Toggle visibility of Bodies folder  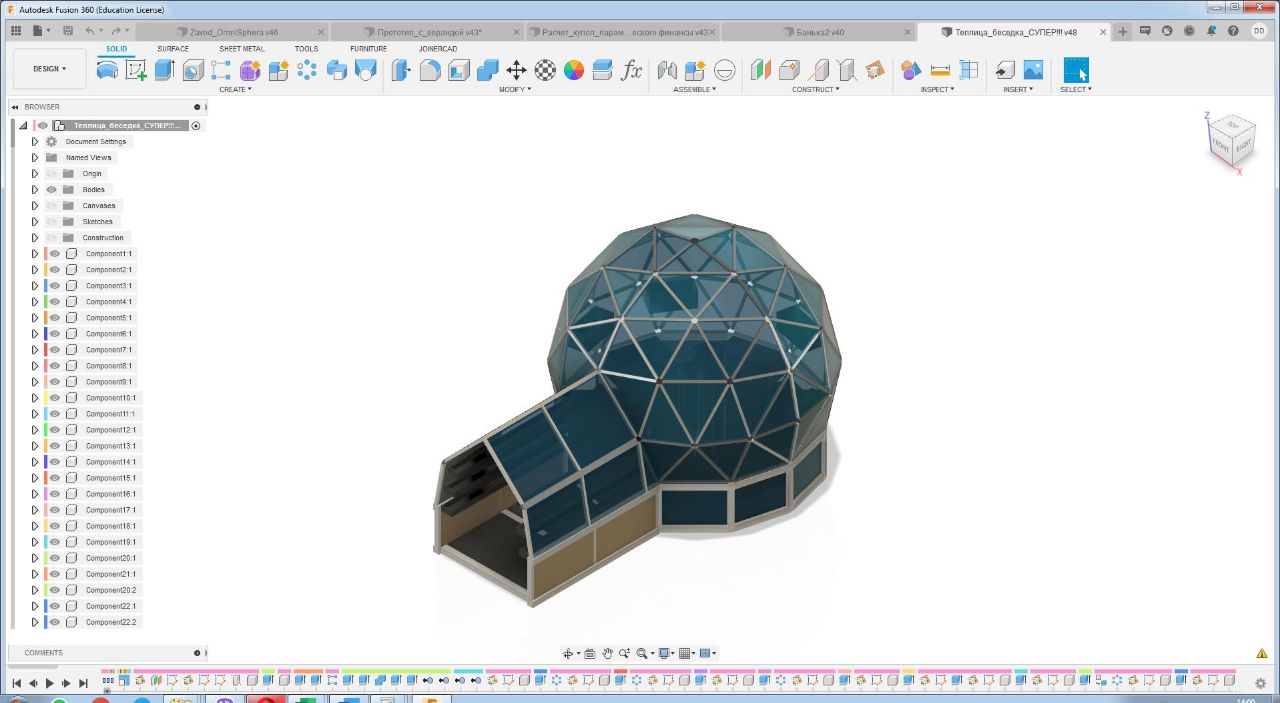click(51, 189)
